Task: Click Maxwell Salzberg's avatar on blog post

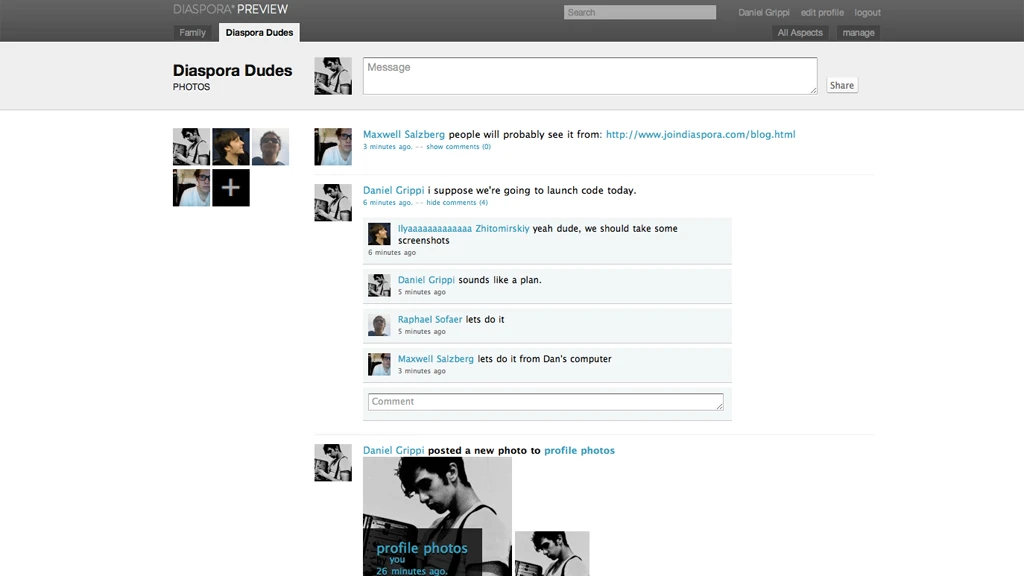Action: (x=333, y=146)
